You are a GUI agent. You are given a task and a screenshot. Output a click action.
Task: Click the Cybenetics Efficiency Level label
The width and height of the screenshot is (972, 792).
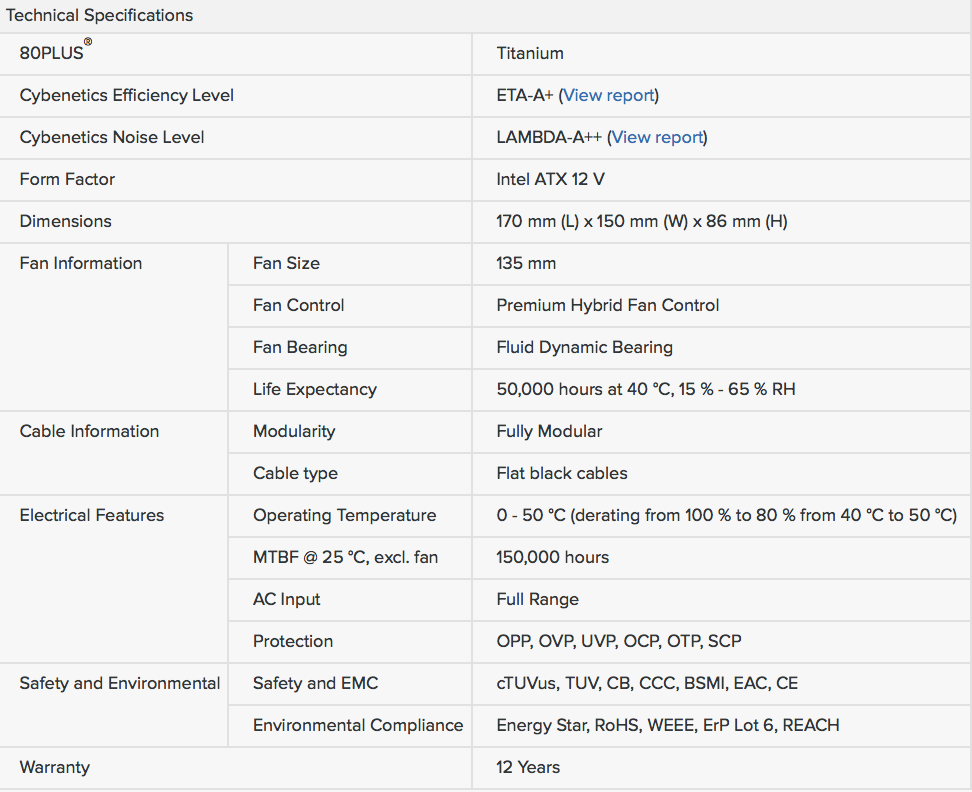point(126,95)
